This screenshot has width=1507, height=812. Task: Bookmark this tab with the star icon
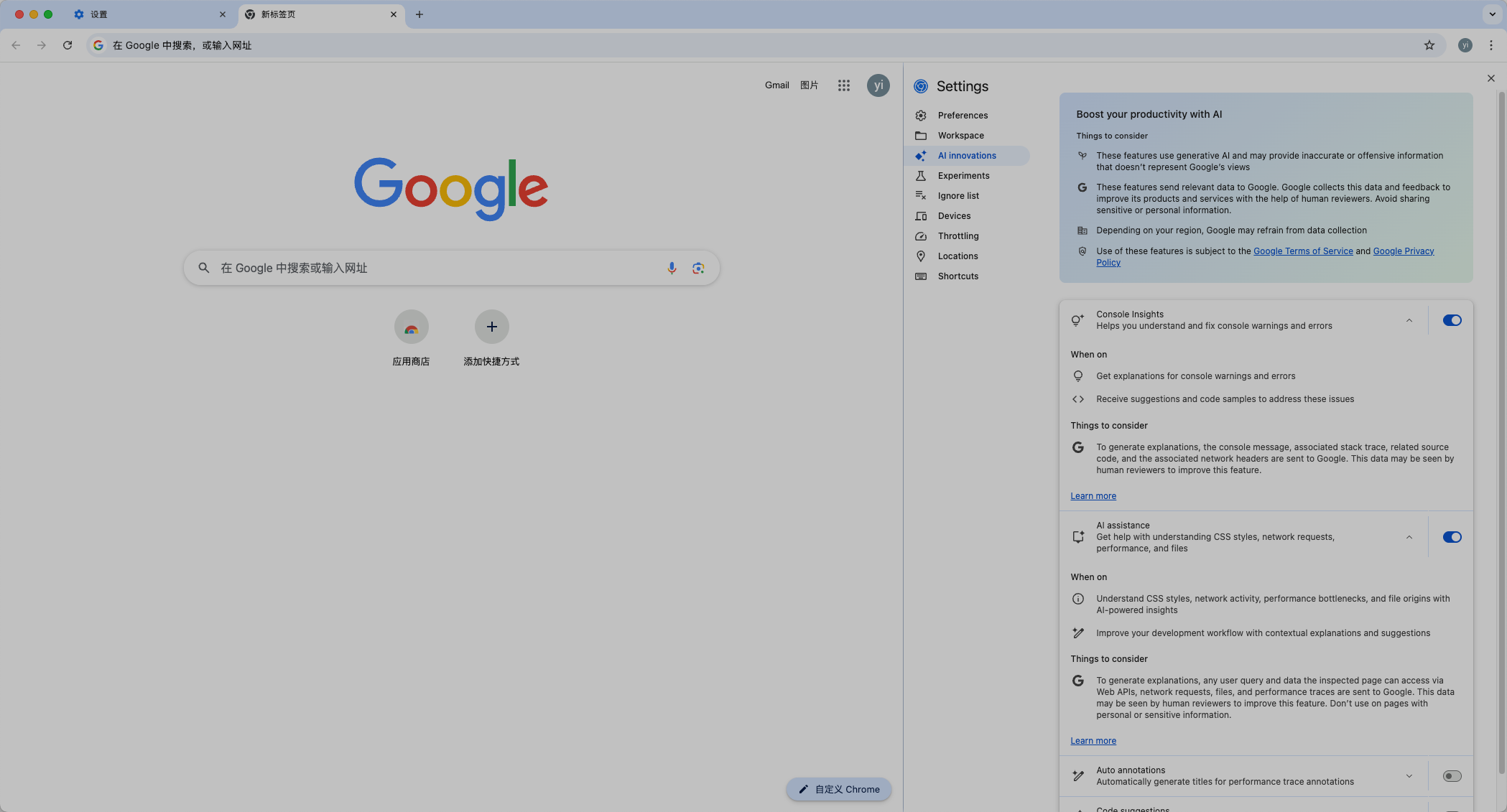[1429, 45]
